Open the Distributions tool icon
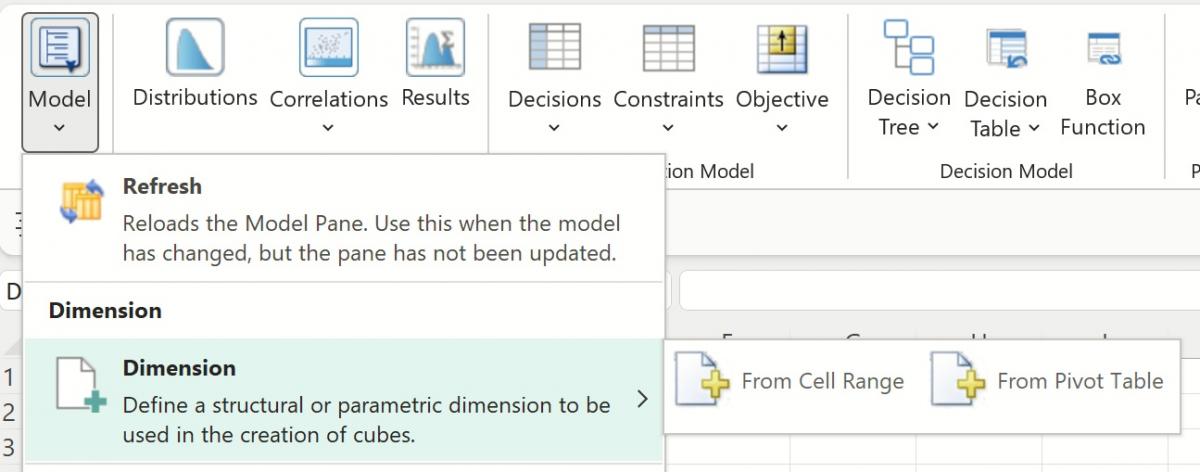1200x472 pixels. (x=194, y=48)
